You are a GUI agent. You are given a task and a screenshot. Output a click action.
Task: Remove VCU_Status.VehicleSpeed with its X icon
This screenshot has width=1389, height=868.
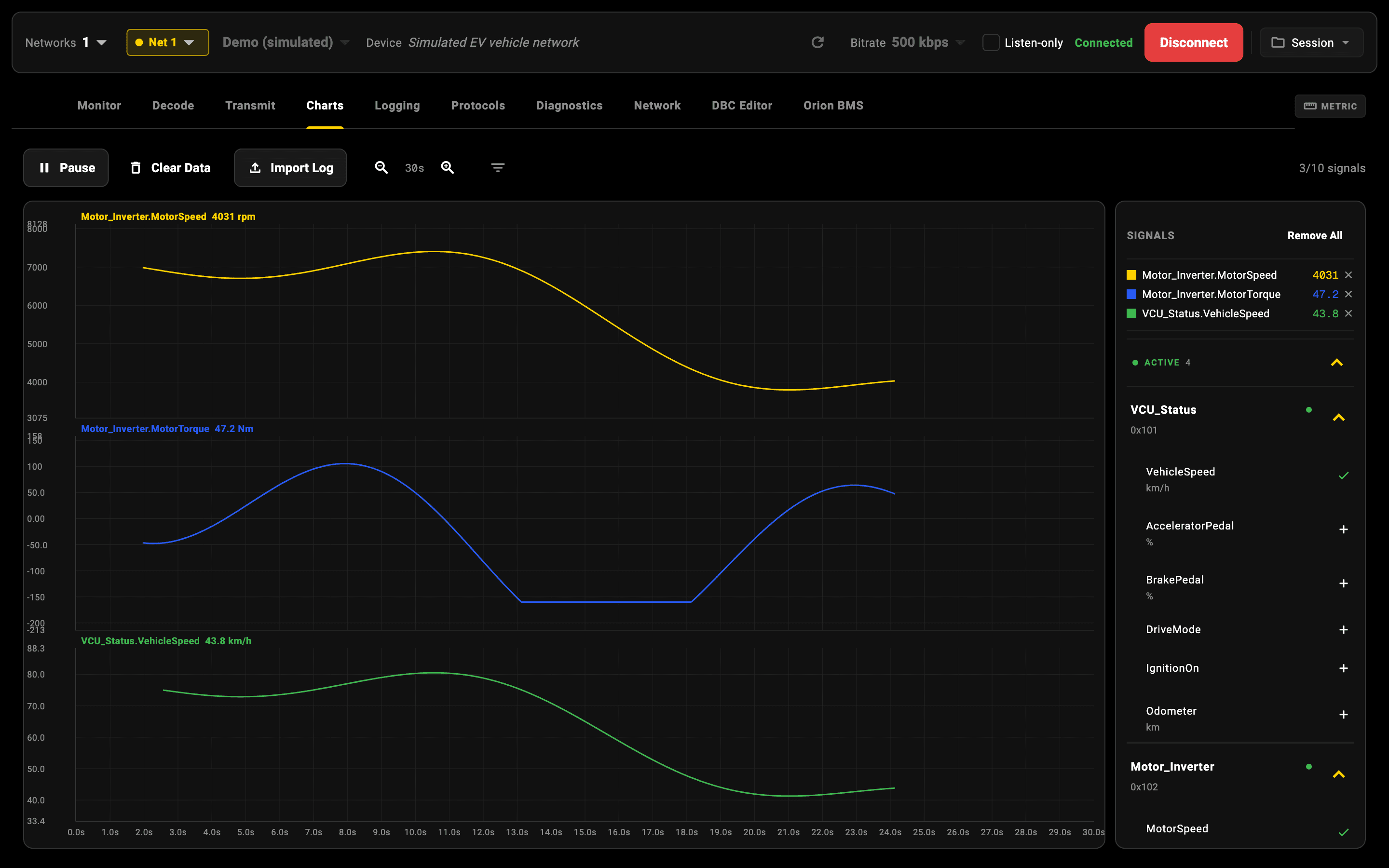point(1349,313)
